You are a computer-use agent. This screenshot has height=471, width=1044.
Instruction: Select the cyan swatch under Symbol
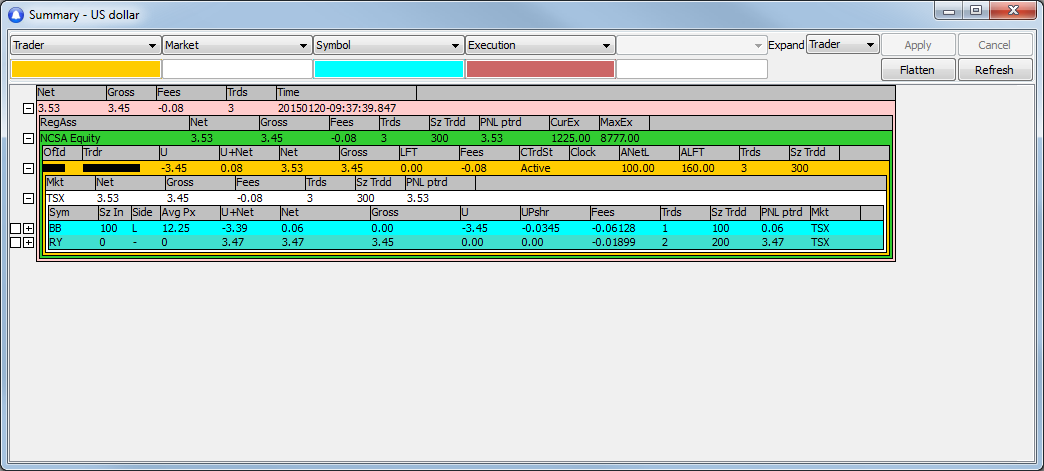point(388,69)
